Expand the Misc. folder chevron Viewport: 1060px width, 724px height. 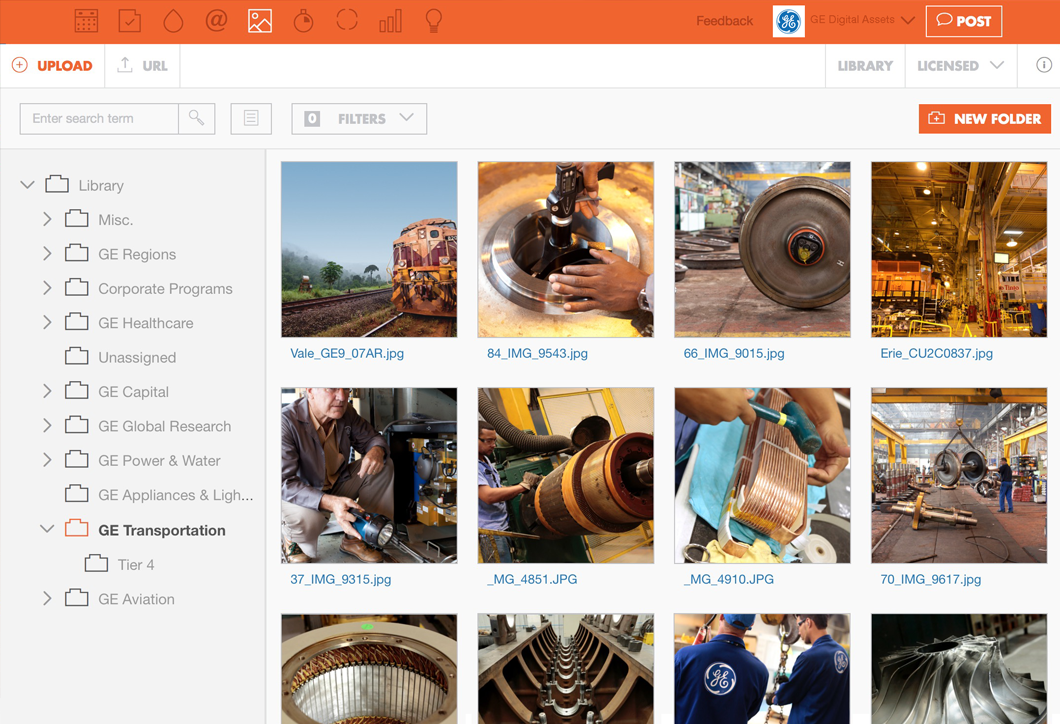click(x=47, y=219)
